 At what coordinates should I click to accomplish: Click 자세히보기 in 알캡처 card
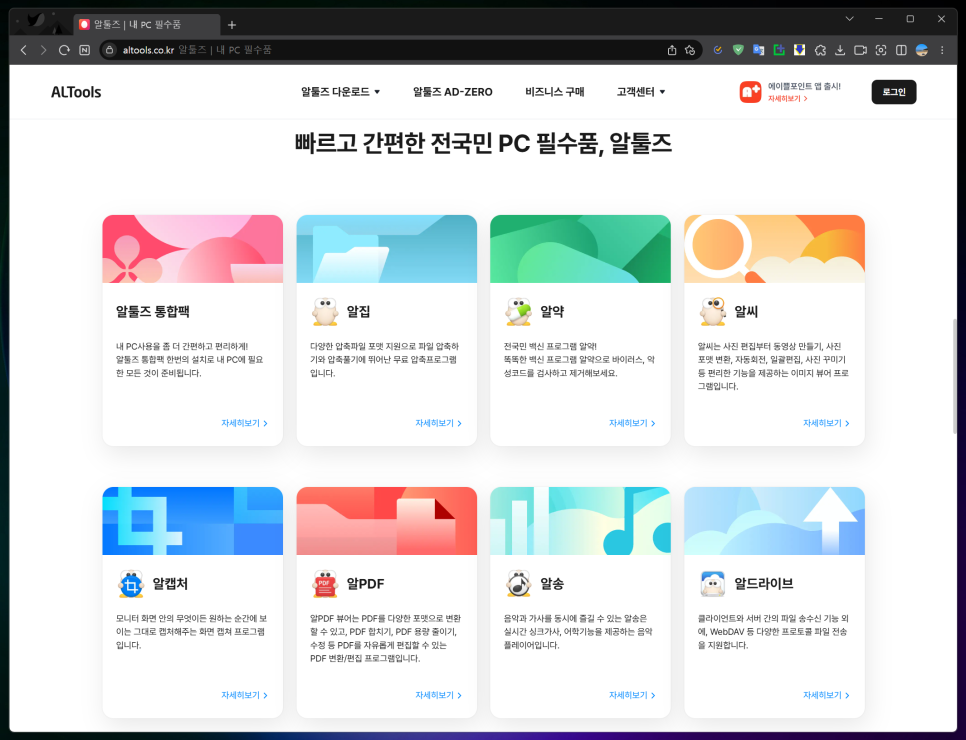click(x=244, y=695)
